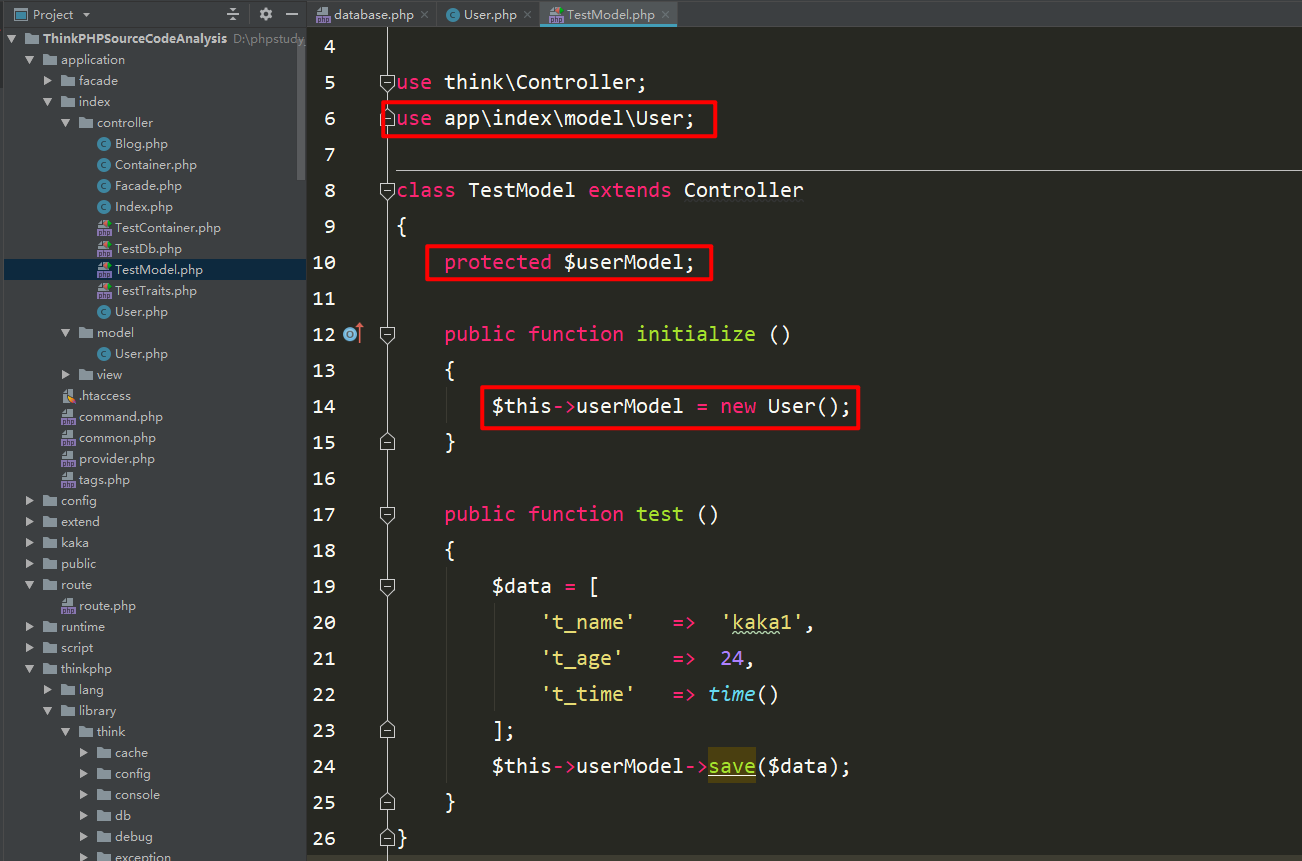This screenshot has width=1302, height=861.
Task: Expand the facade folder
Action: (x=48, y=81)
